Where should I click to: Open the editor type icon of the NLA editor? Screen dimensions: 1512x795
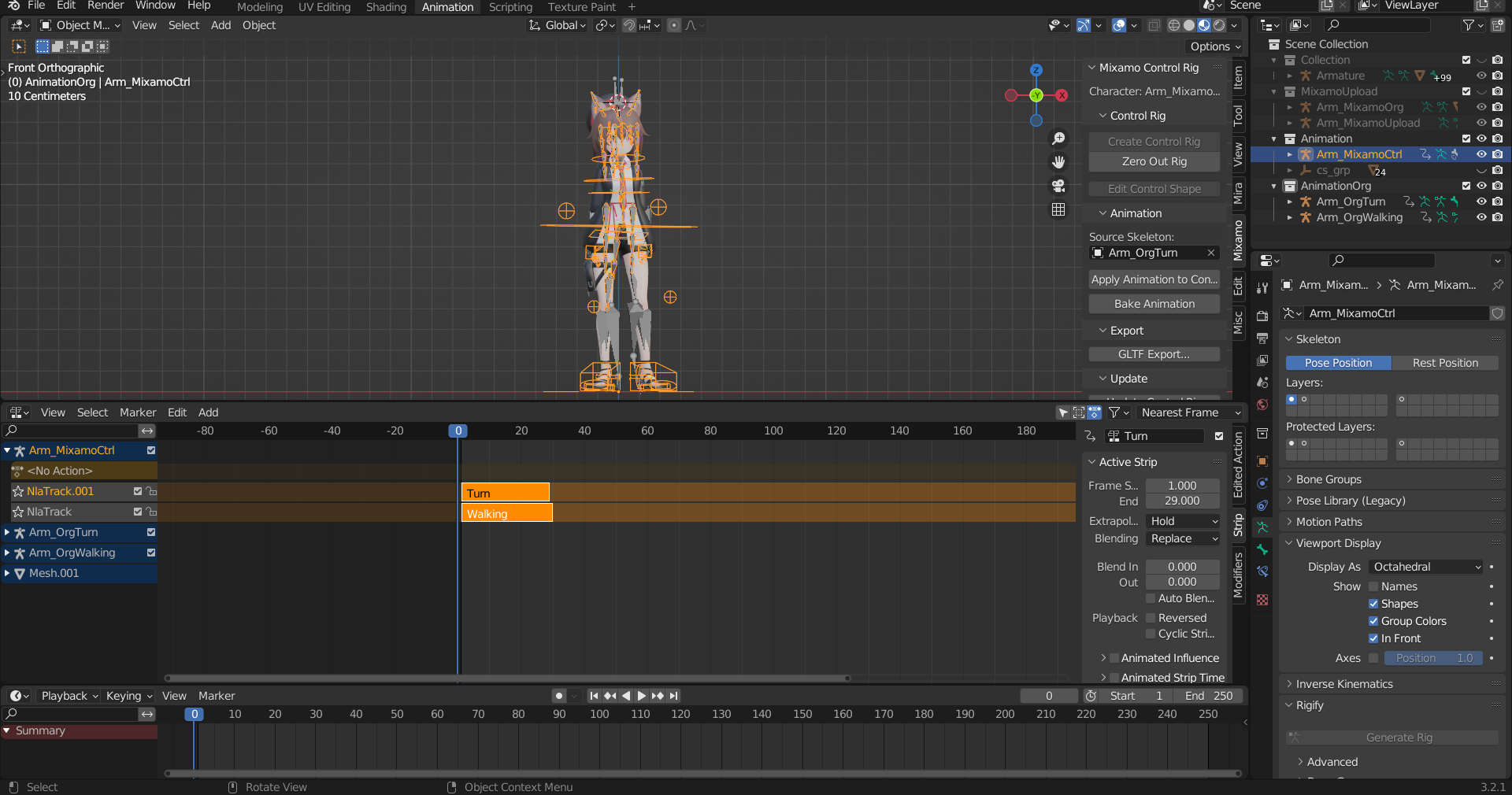click(x=16, y=412)
